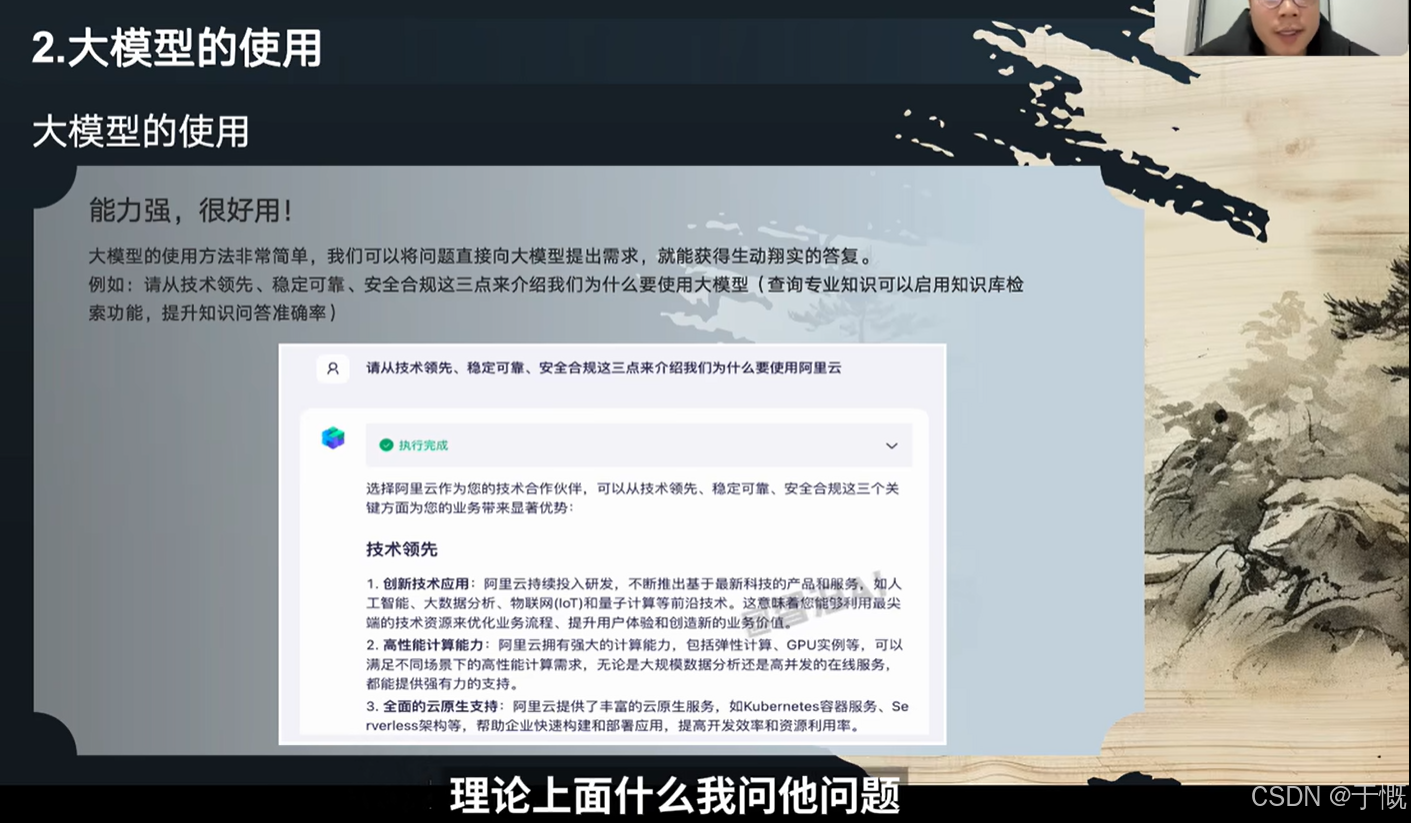Image resolution: width=1411 pixels, height=823 pixels.
Task: Click the bold text 高性能计算能力
Action: tap(433, 645)
